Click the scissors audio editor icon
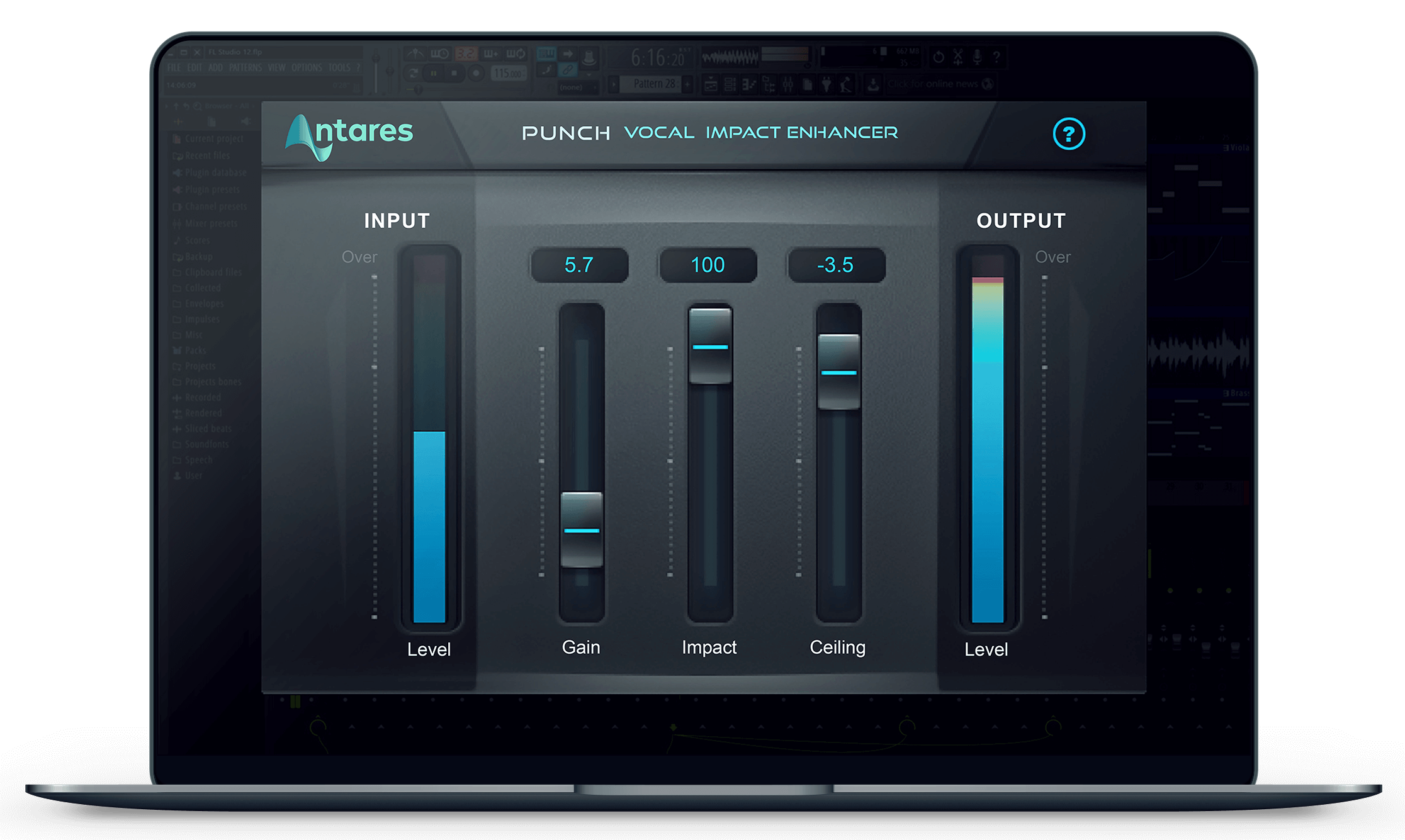 click(957, 57)
